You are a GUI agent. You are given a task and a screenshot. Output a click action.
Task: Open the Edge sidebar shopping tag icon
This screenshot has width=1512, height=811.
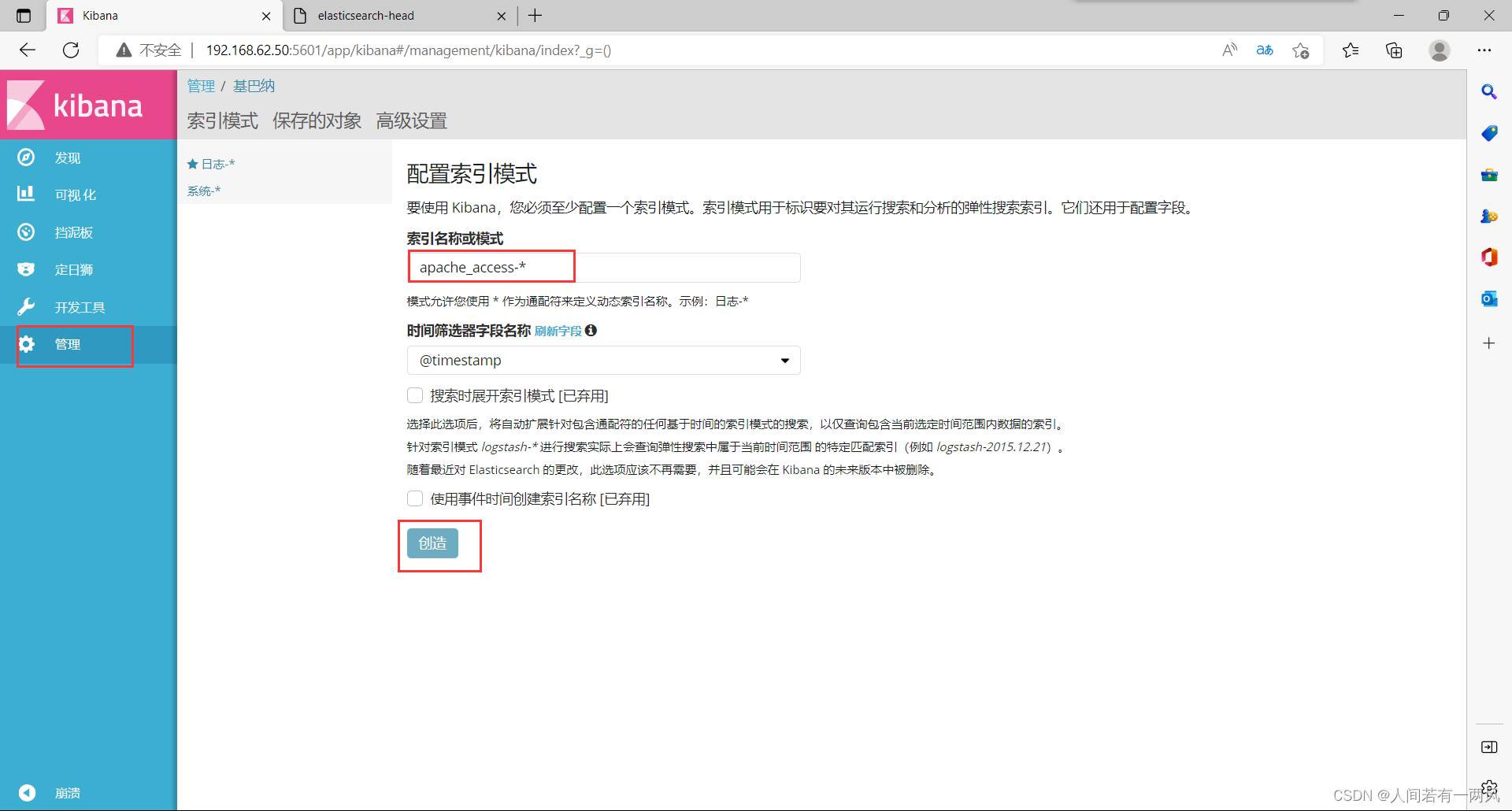coord(1489,134)
